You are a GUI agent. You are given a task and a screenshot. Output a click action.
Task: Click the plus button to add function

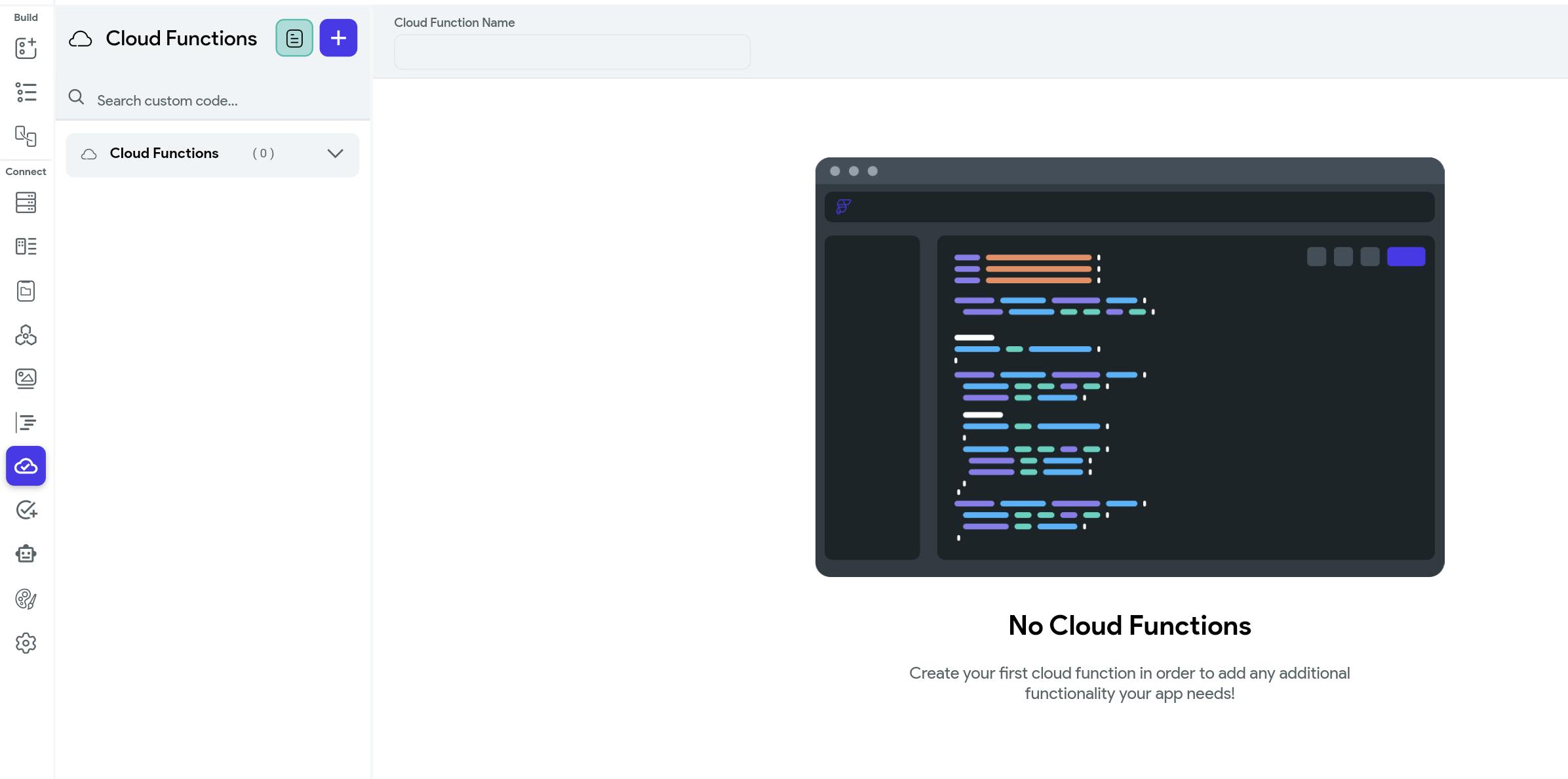click(338, 38)
